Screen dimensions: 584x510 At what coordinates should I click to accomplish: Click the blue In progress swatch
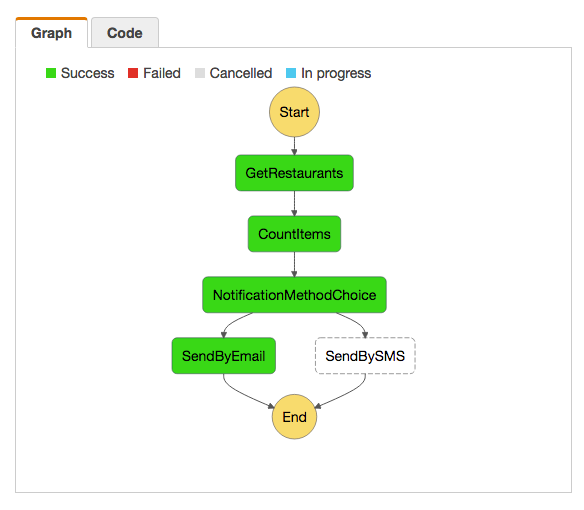pyautogui.click(x=291, y=73)
